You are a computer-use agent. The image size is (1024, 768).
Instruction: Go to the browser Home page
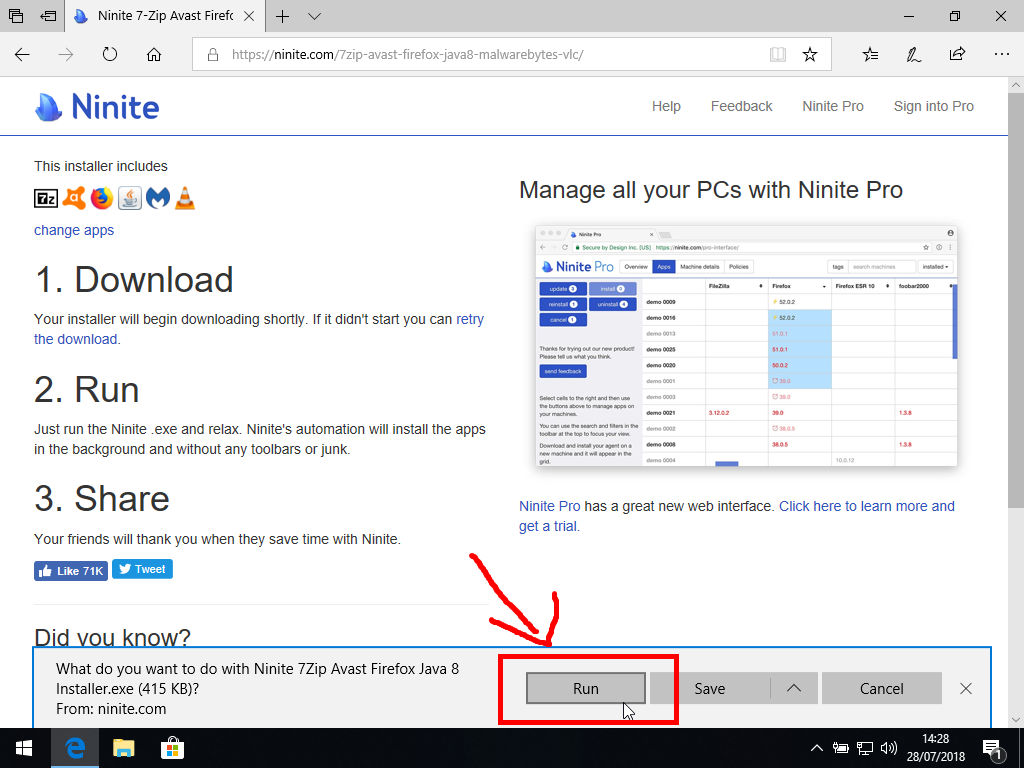(x=153, y=54)
